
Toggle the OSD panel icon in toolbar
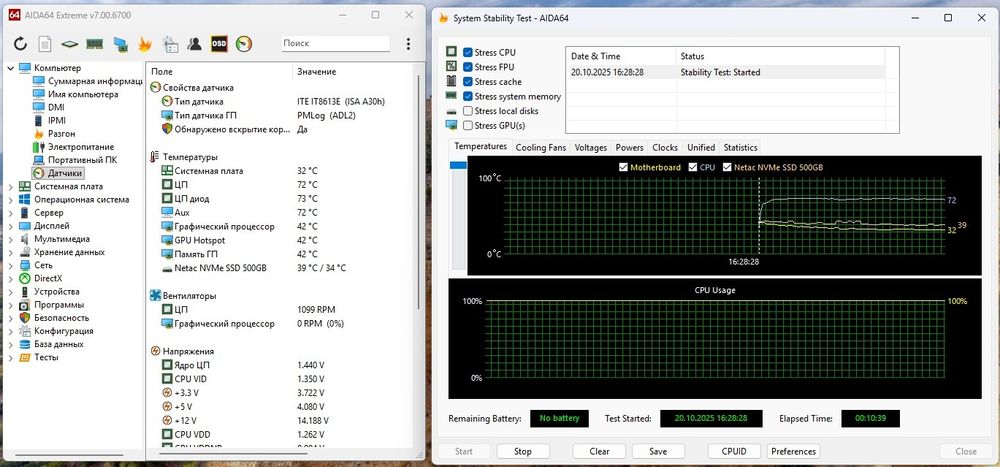pyautogui.click(x=219, y=43)
